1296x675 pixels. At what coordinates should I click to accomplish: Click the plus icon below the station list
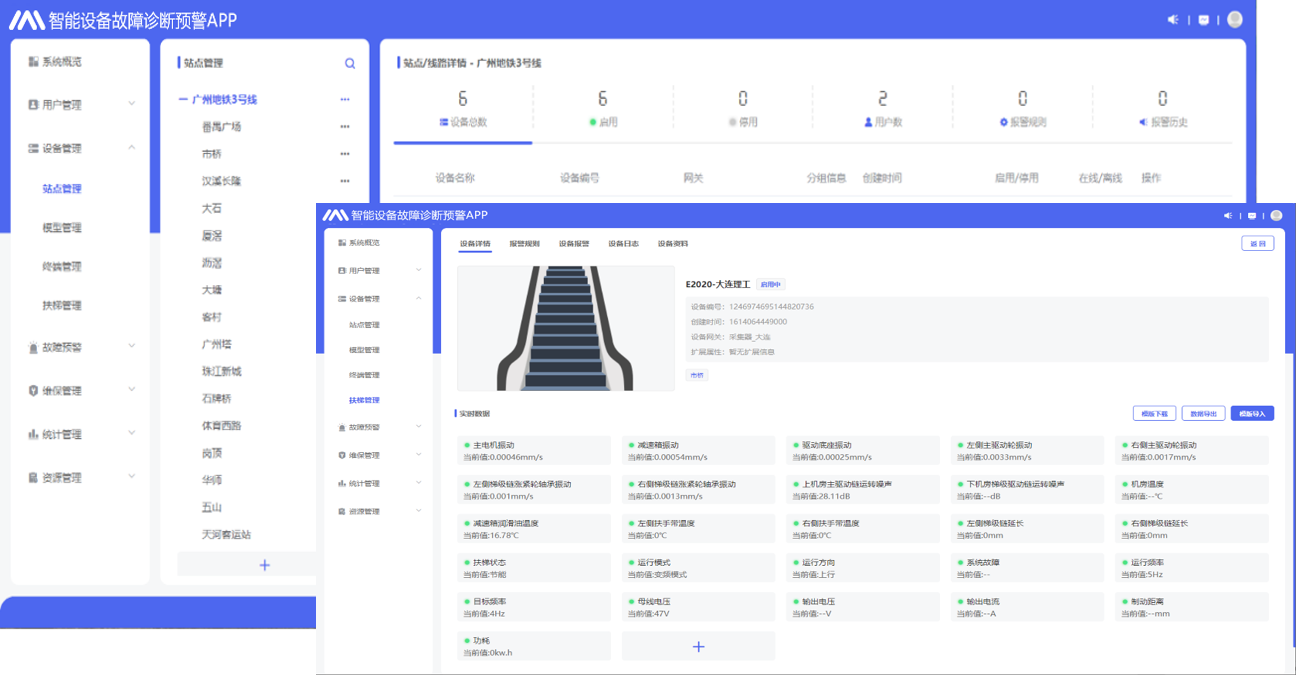pyautogui.click(x=264, y=565)
